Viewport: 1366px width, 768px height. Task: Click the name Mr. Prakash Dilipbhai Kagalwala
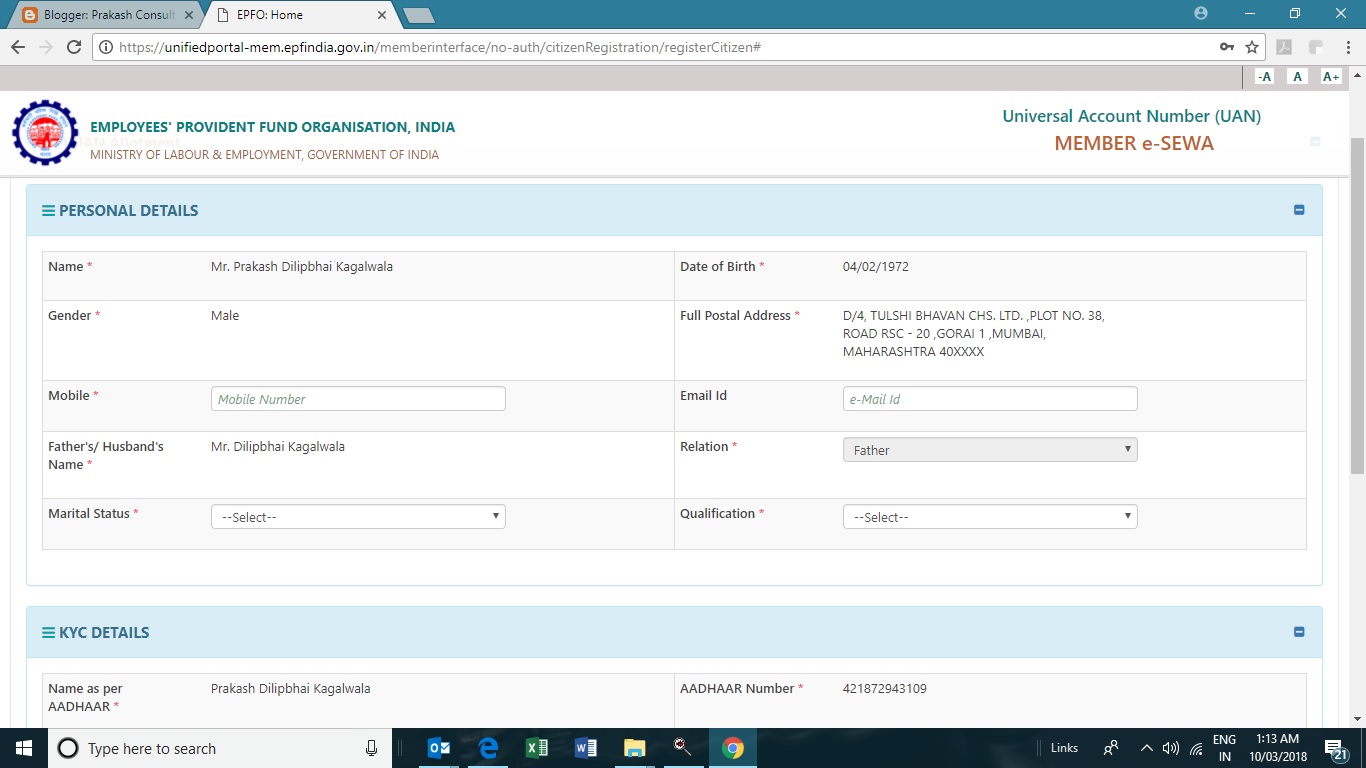point(302,267)
